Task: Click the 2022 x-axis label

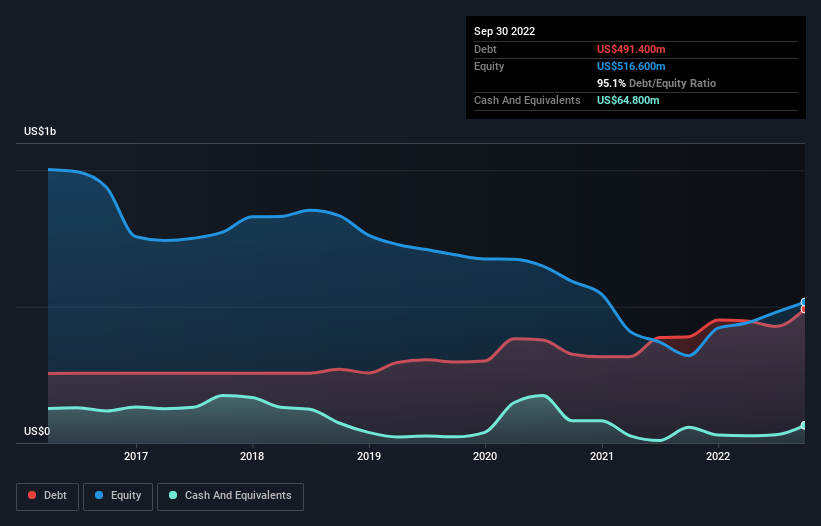Action: (x=718, y=456)
